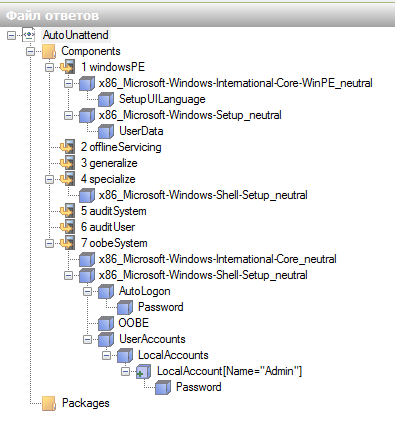This screenshot has width=395, height=423.
Task: Click the UserAccounts cube icon
Action: click(106, 339)
